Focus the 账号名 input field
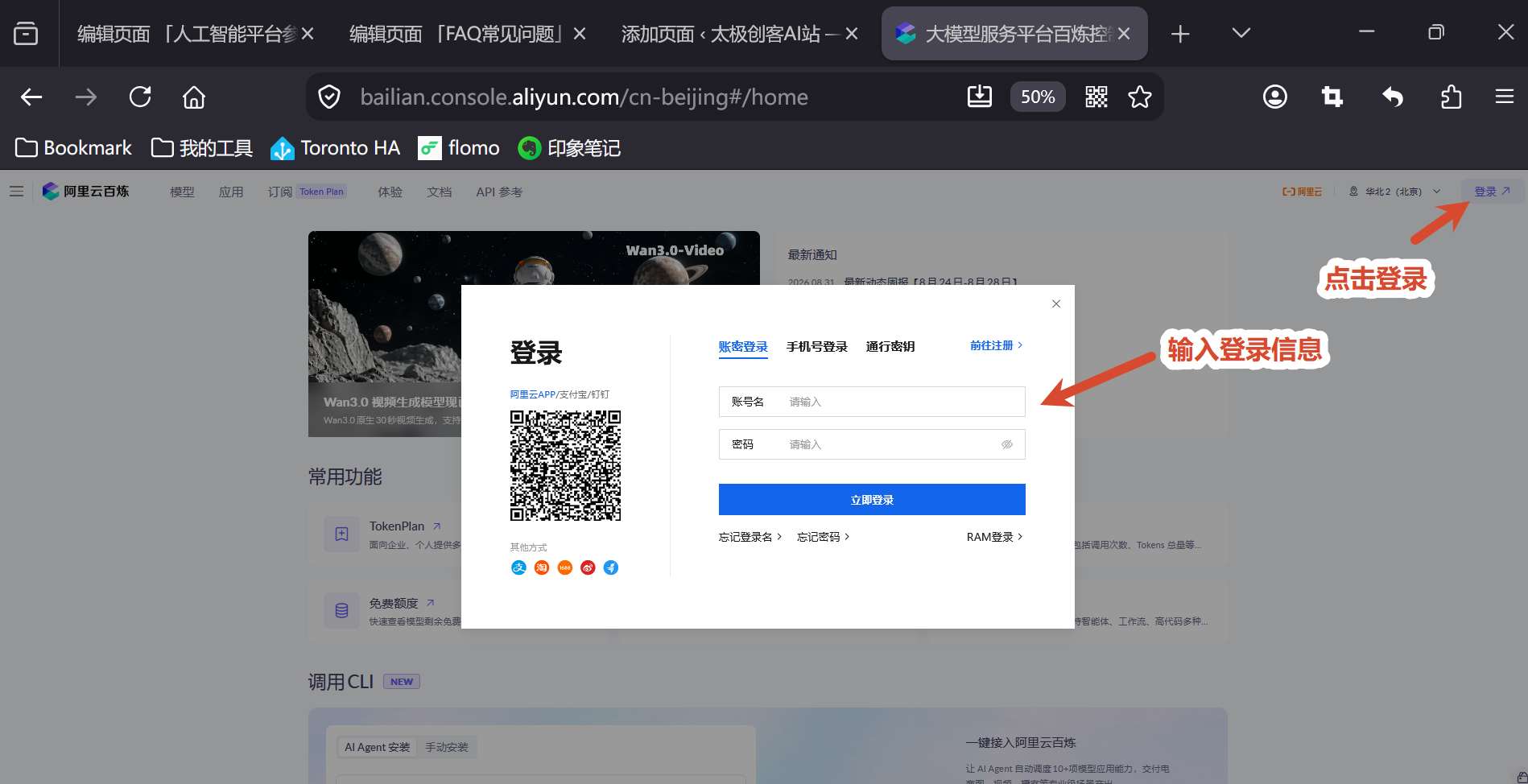This screenshot has height=784, width=1528. 872,402
